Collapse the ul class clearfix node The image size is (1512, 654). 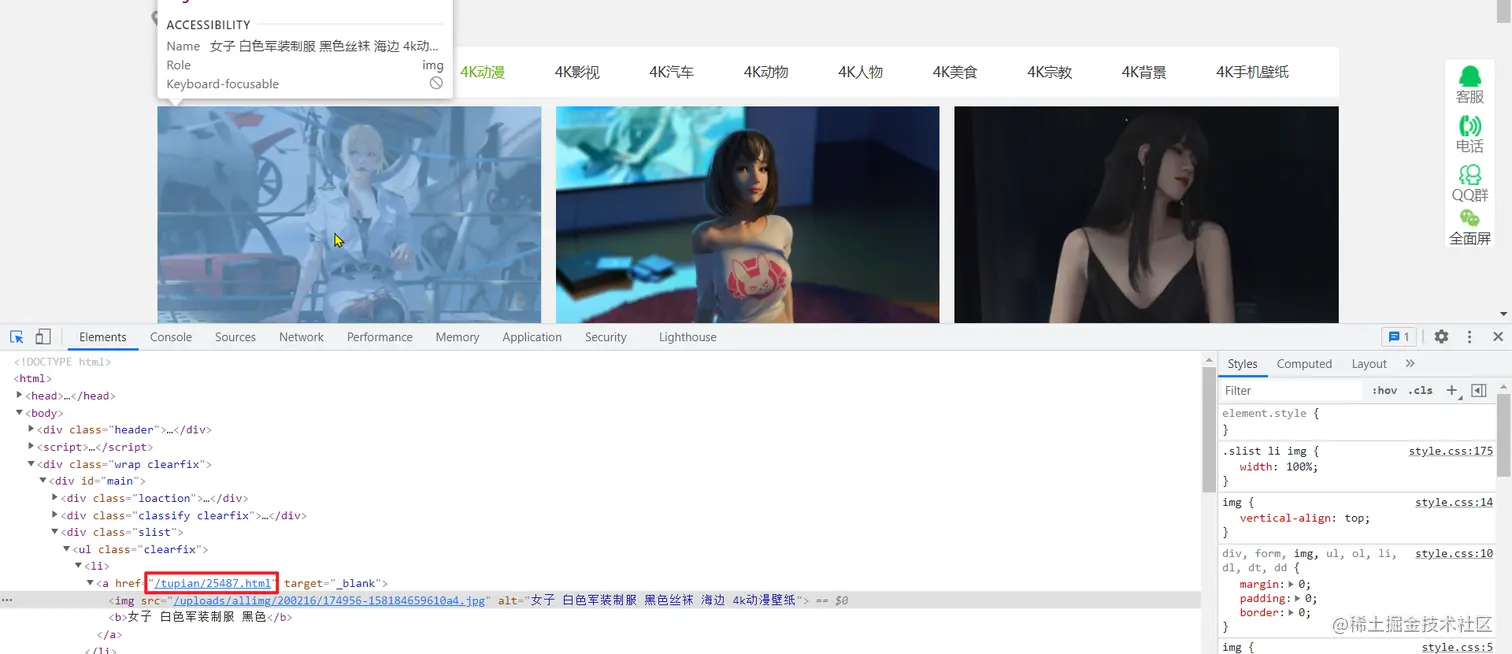(x=66, y=549)
